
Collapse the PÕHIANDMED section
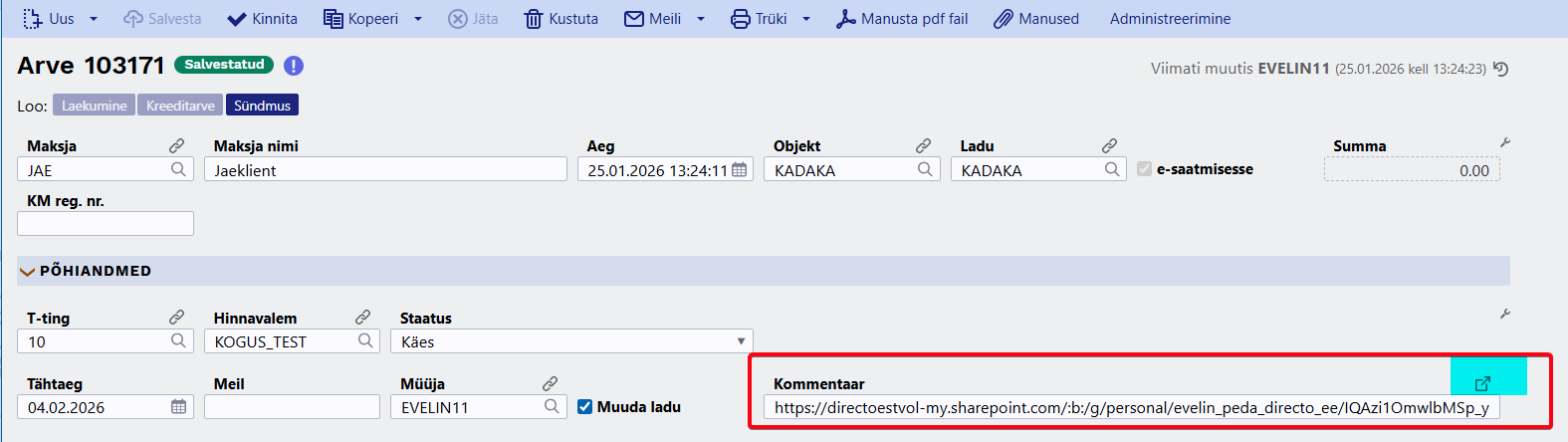pos(28,272)
